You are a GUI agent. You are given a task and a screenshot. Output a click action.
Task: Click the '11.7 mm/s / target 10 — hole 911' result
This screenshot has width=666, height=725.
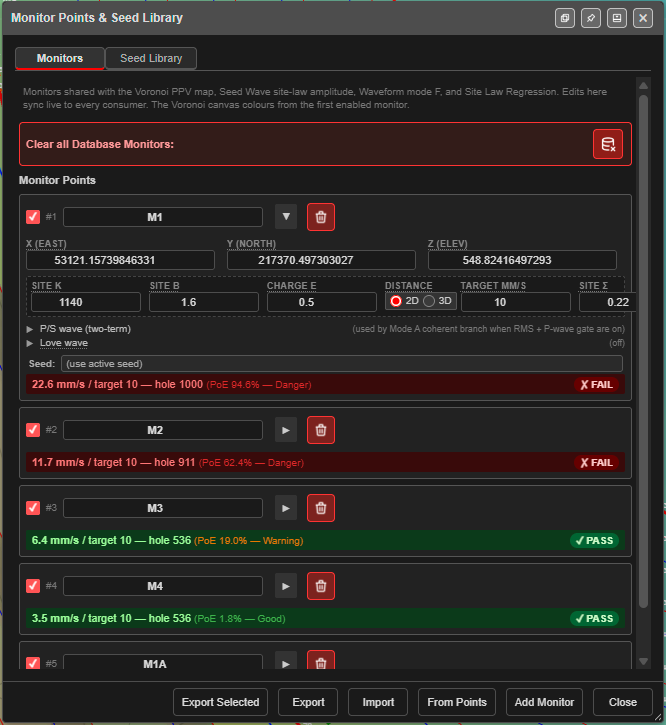pos(113,462)
